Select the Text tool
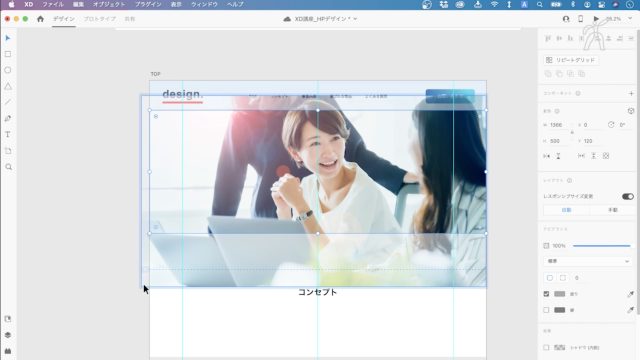The width and height of the screenshot is (640, 360). click(8, 135)
